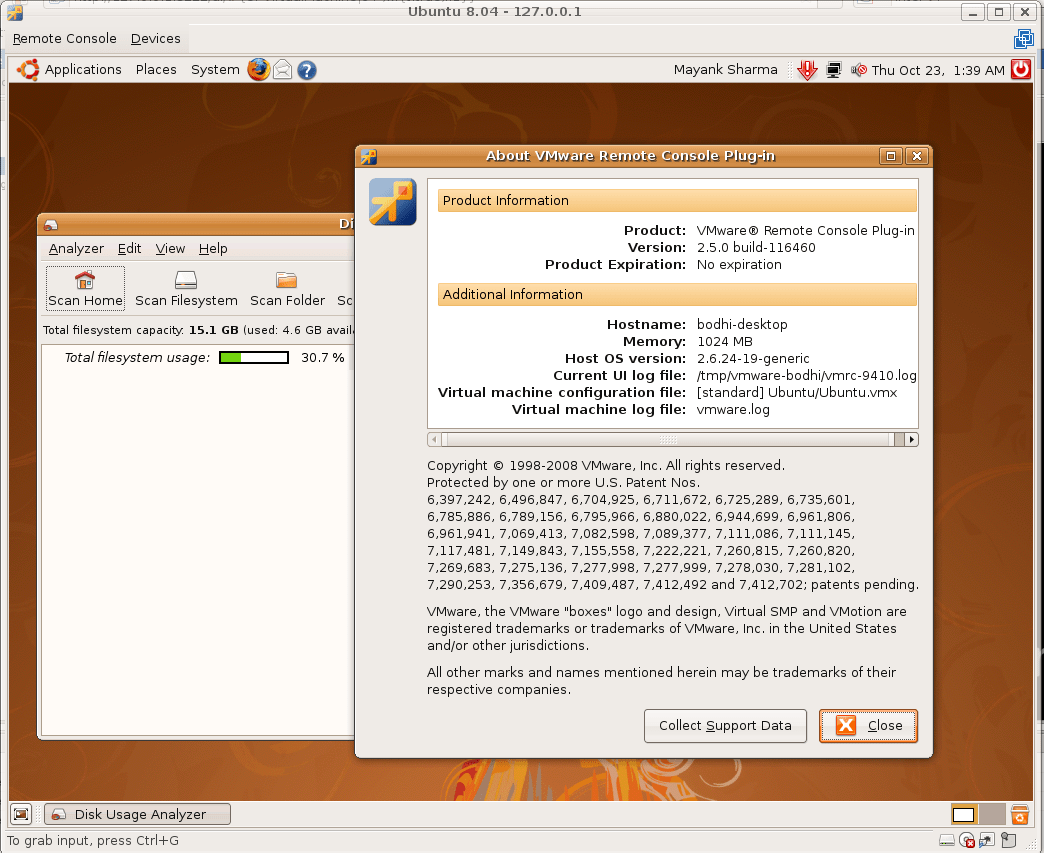Click the Total filesystem usage label

point(137,358)
